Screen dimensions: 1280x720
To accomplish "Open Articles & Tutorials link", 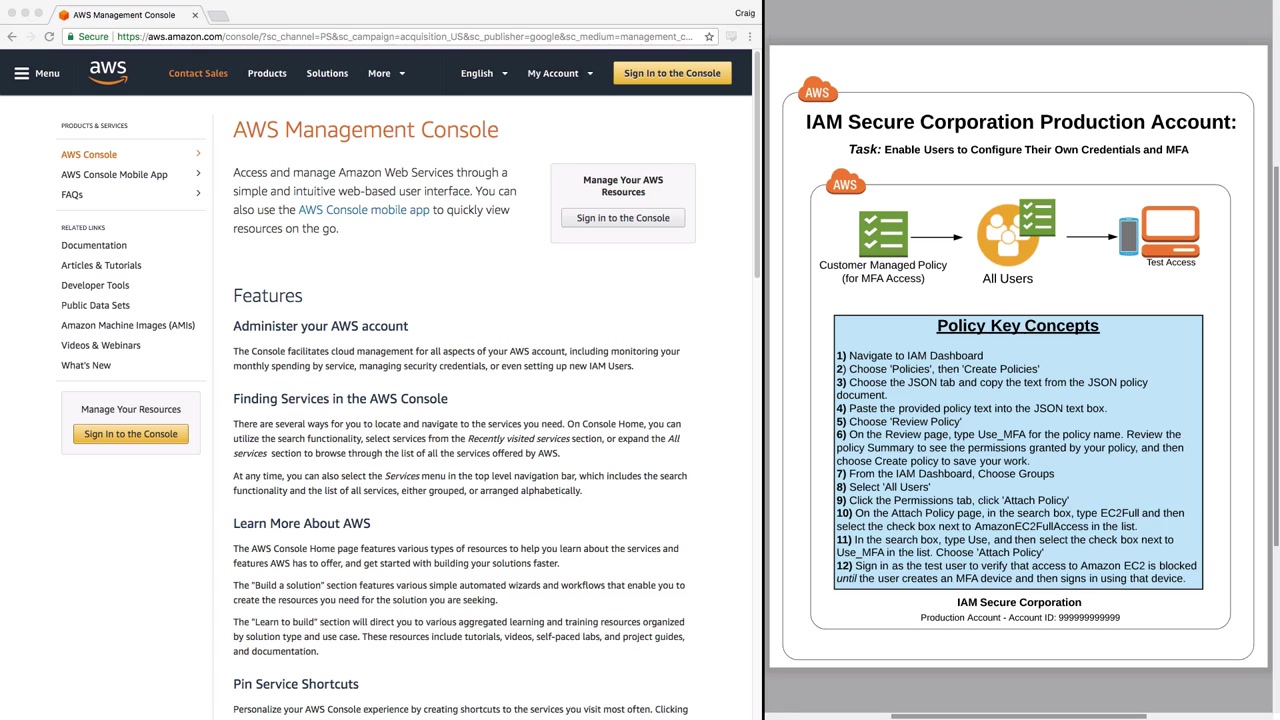I will 101,265.
